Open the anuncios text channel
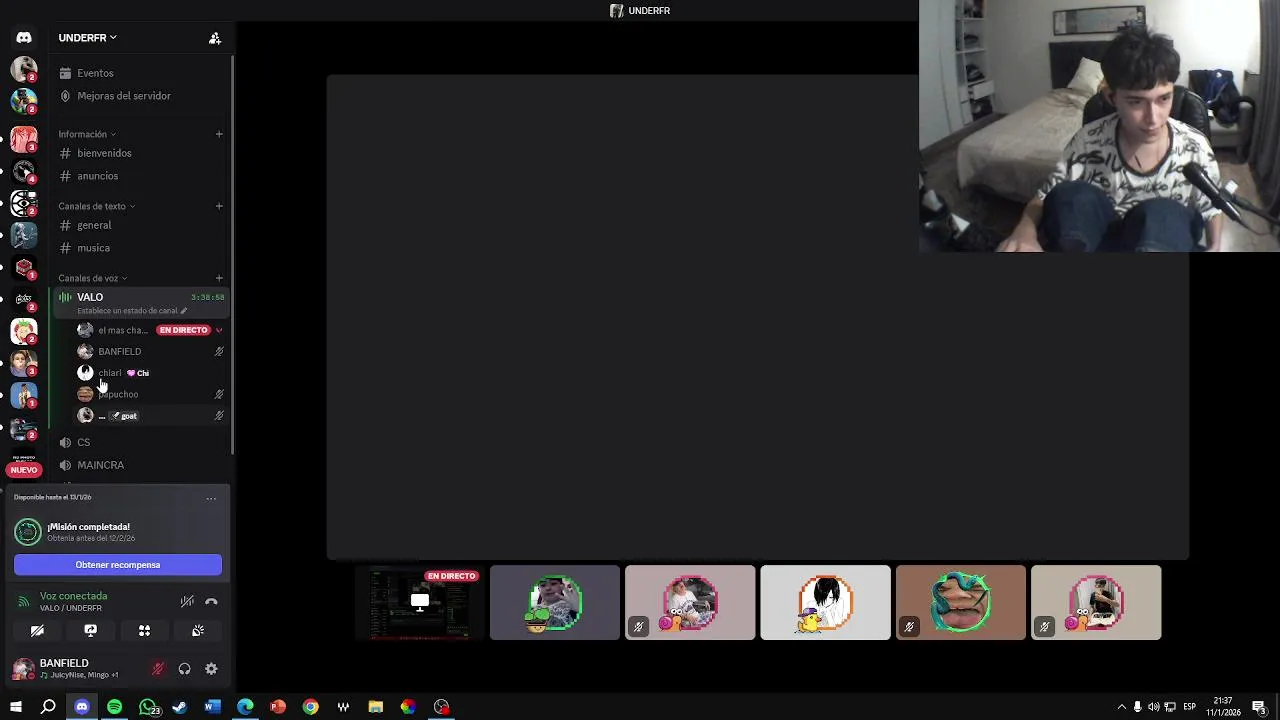1280x720 pixels. (x=141, y=176)
